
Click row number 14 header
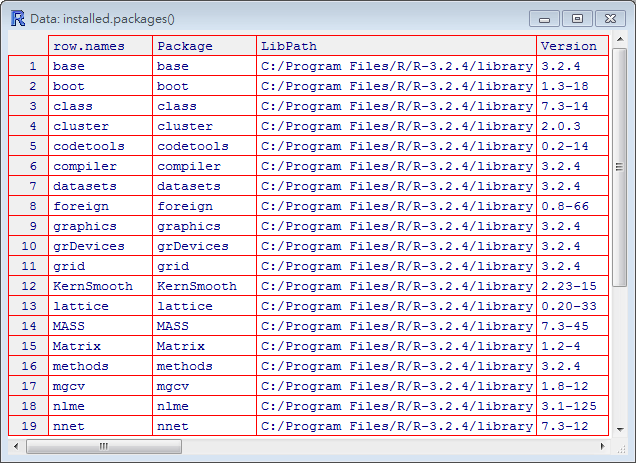coord(28,326)
